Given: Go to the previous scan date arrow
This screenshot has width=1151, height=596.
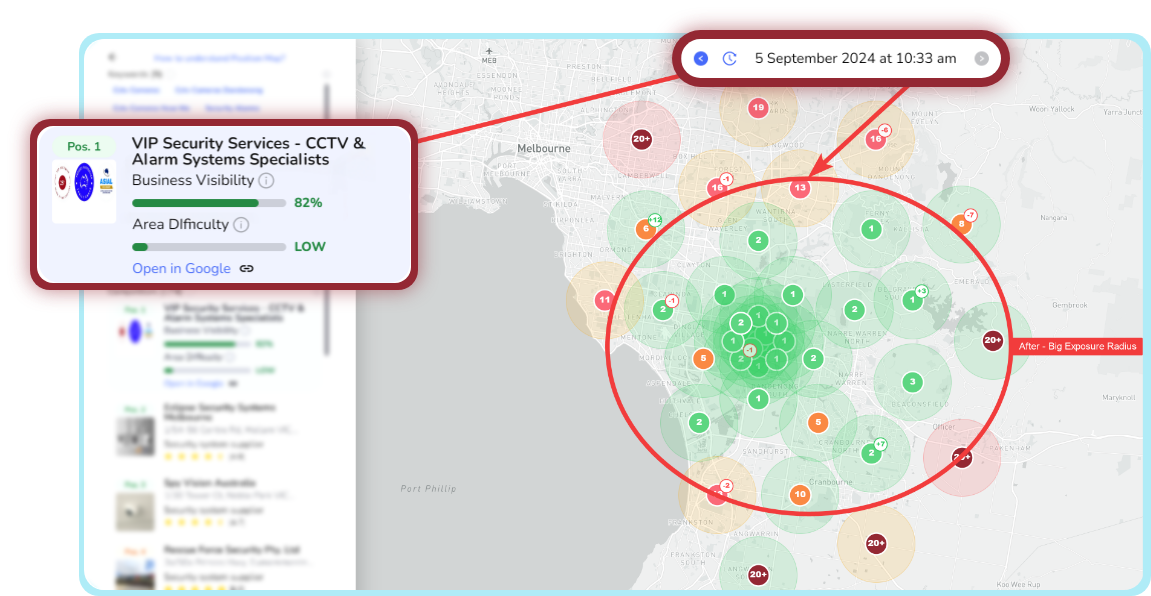Looking at the screenshot, I should pos(701,59).
